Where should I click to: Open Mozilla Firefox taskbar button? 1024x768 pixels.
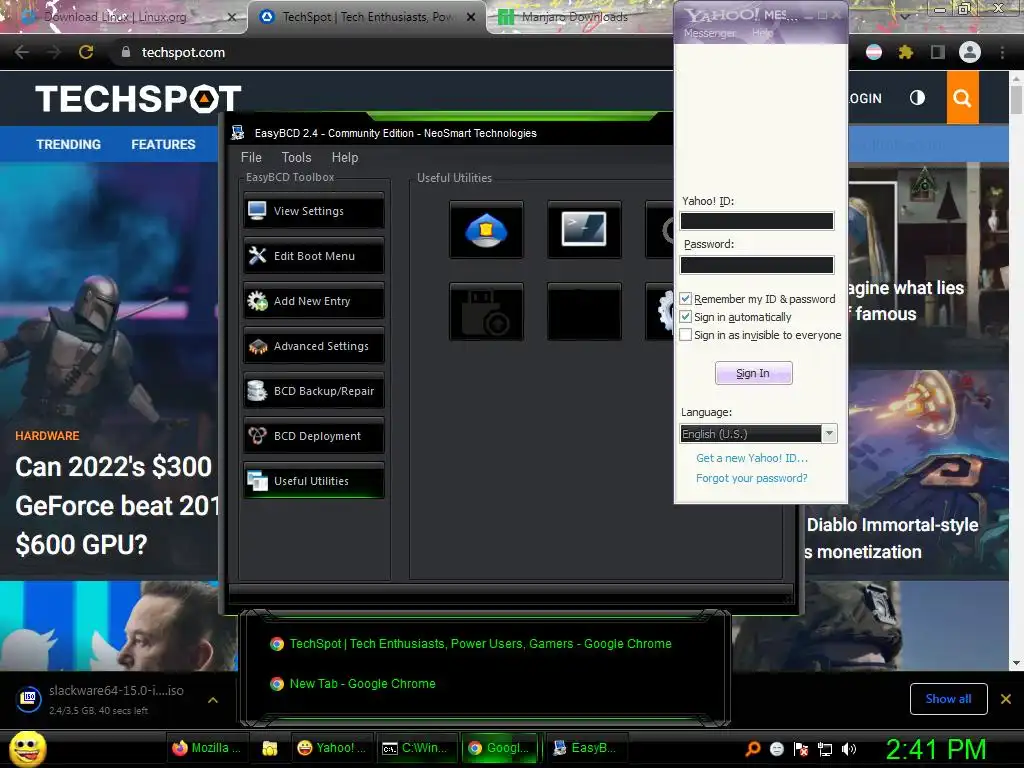pos(206,748)
